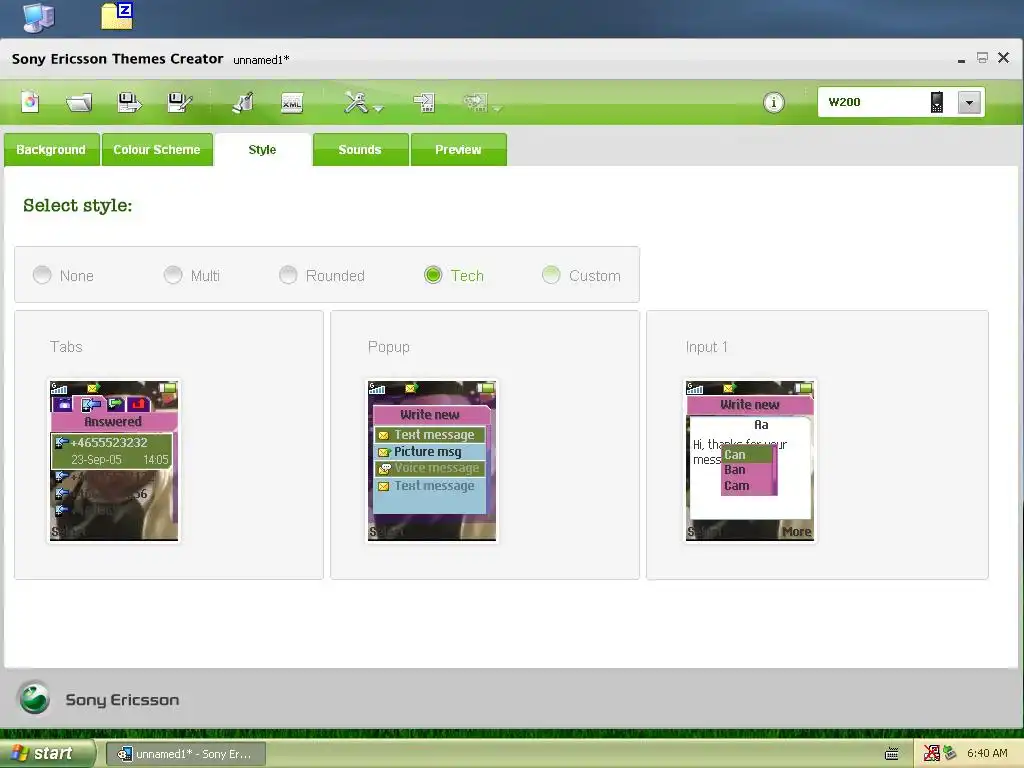
Task: Click the 'Tabs' label text
Action: click(66, 347)
